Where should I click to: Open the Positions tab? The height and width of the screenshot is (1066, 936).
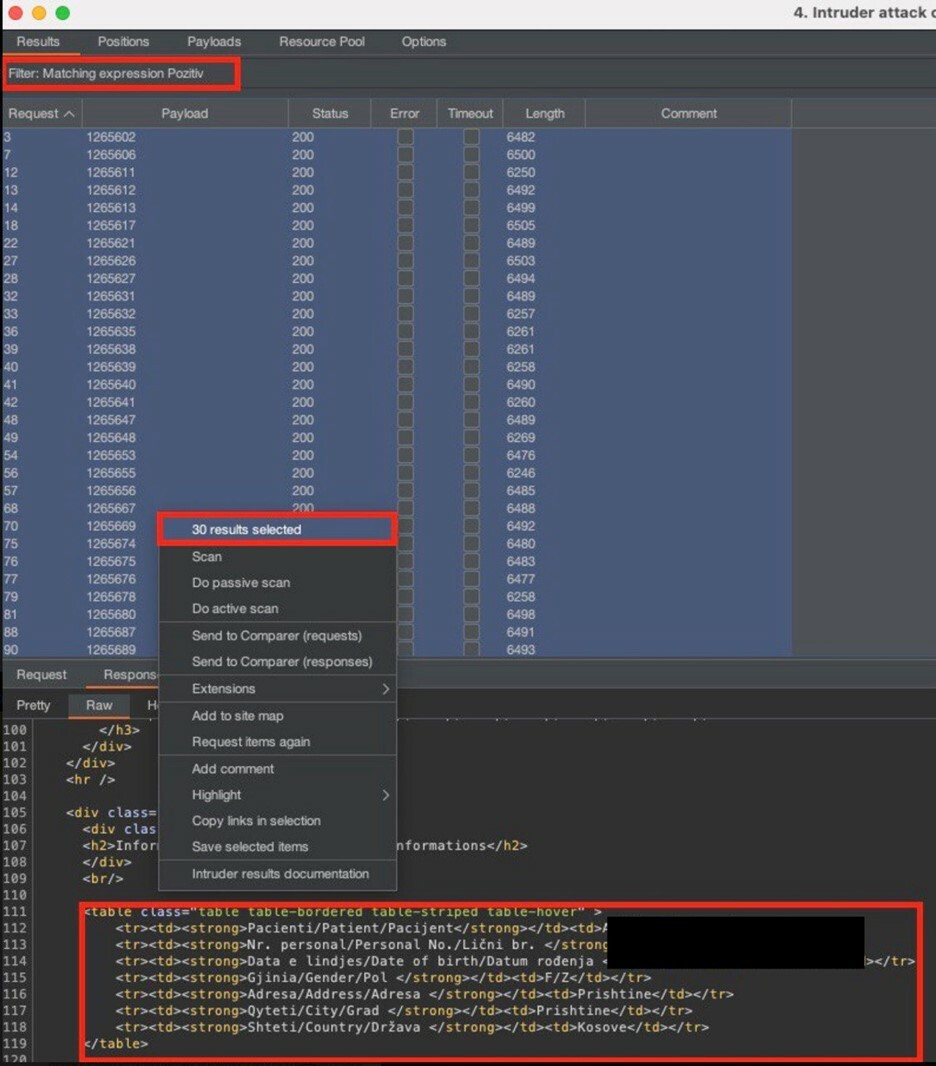click(123, 41)
